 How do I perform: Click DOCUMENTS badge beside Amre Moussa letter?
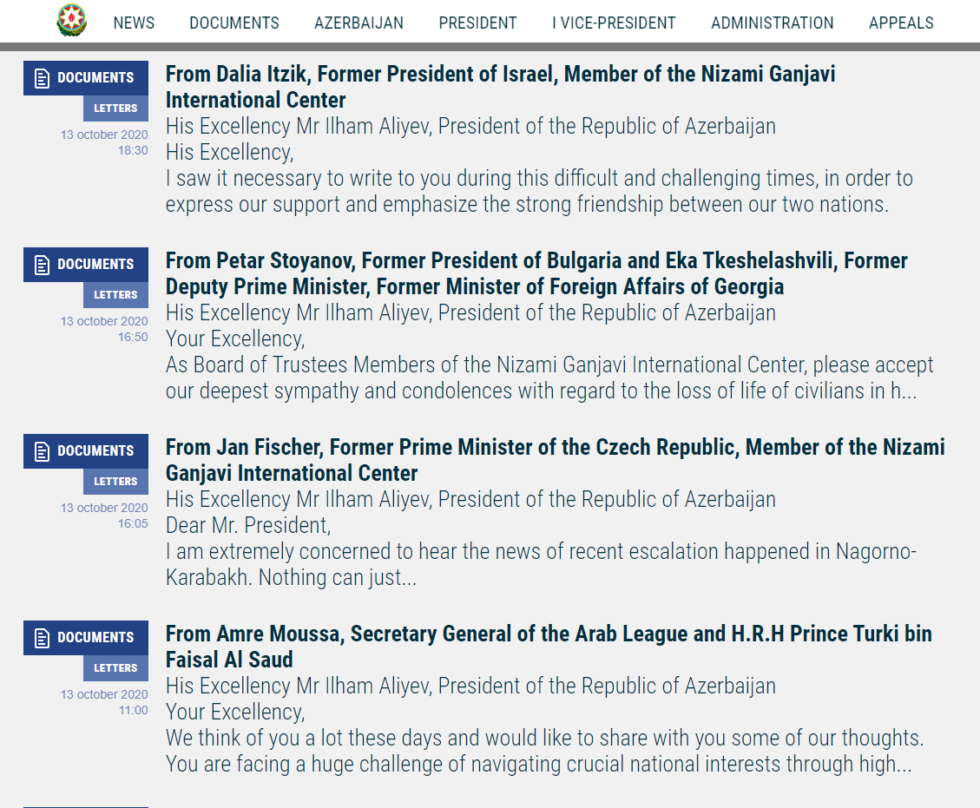(86, 637)
